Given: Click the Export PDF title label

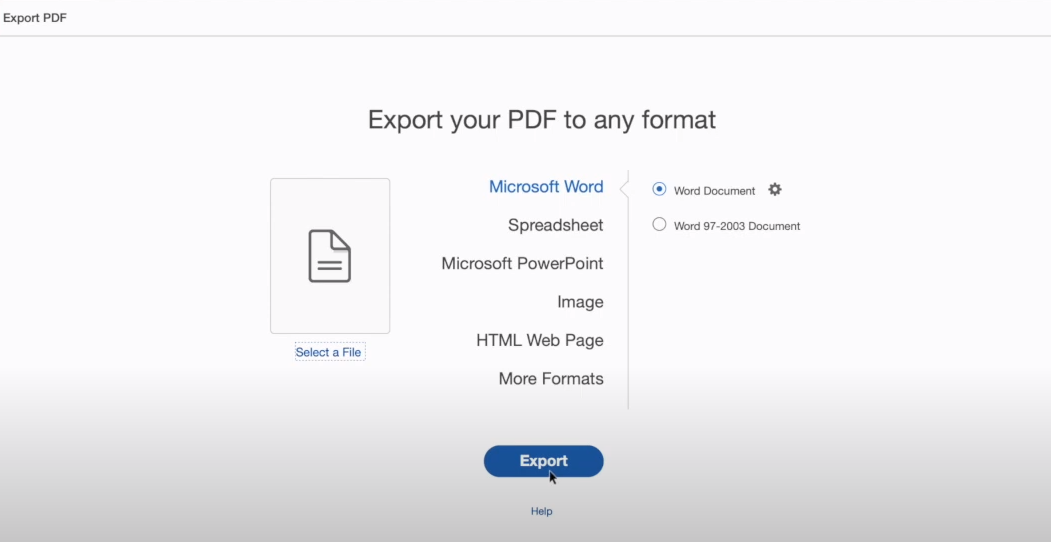Looking at the screenshot, I should (35, 18).
